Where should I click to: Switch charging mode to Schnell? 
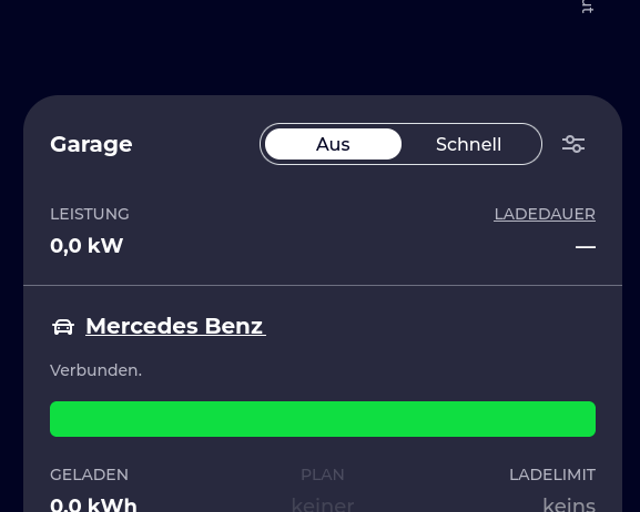tap(469, 144)
